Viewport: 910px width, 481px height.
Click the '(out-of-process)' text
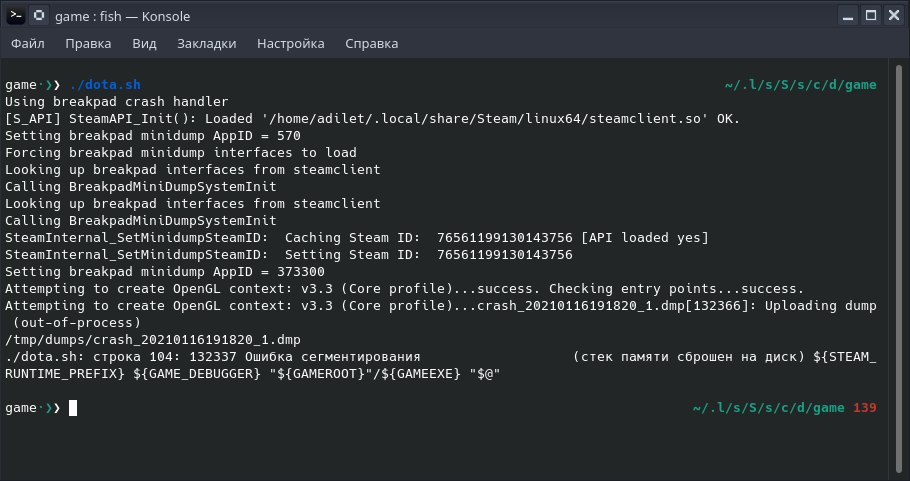pos(77,323)
